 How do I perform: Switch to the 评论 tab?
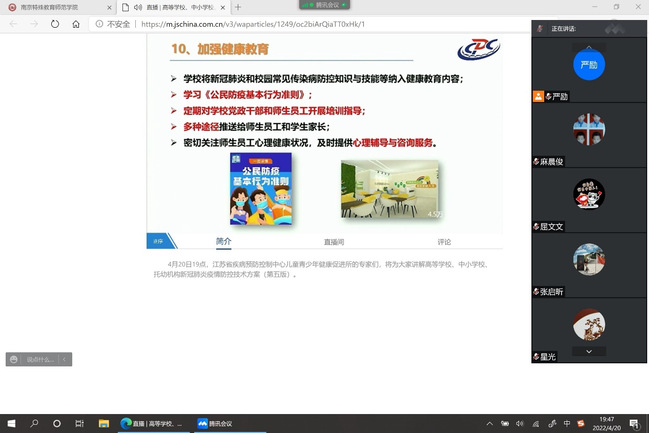tap(444, 242)
